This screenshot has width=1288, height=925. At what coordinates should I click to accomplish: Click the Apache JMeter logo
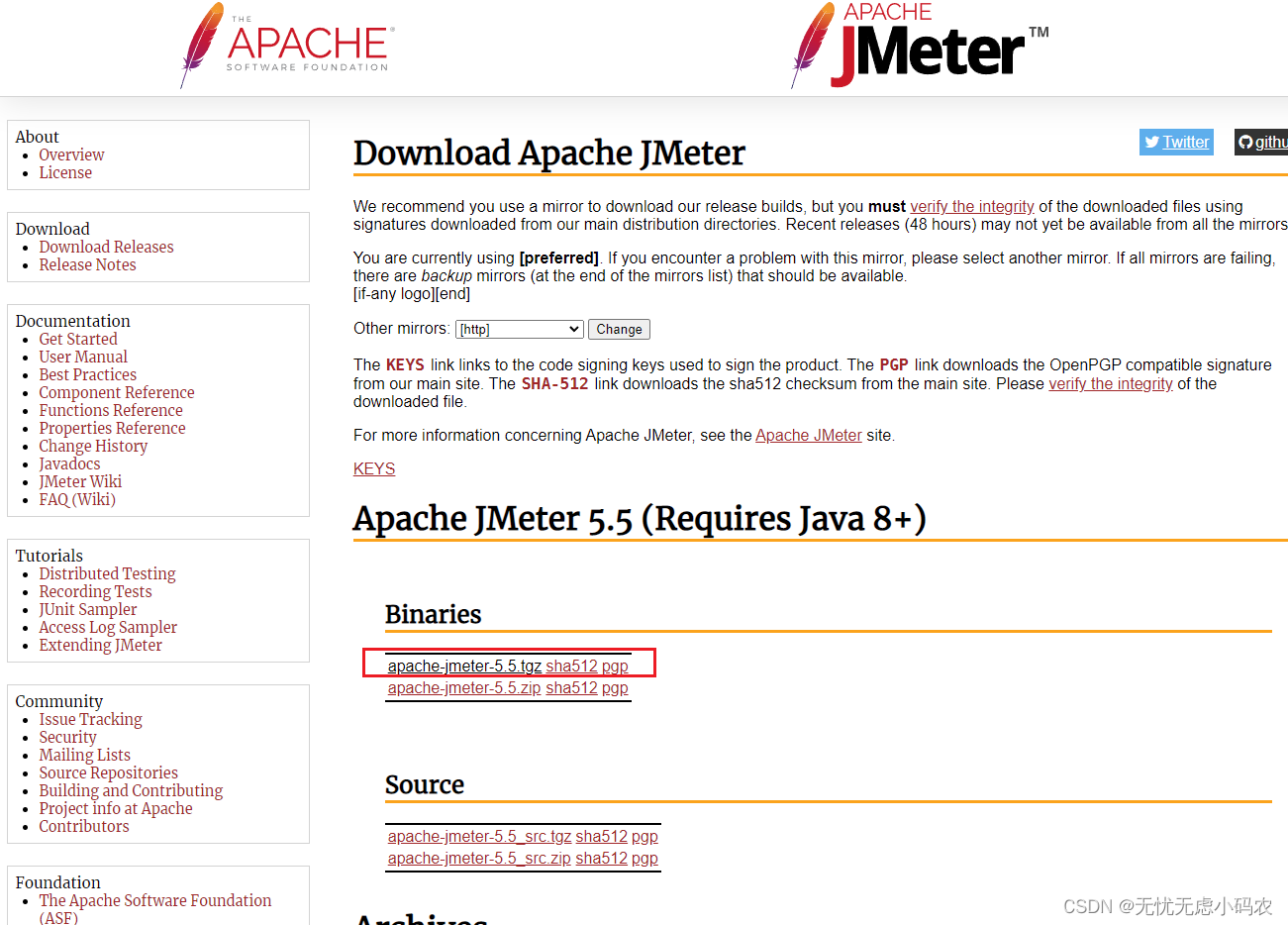pos(920,46)
